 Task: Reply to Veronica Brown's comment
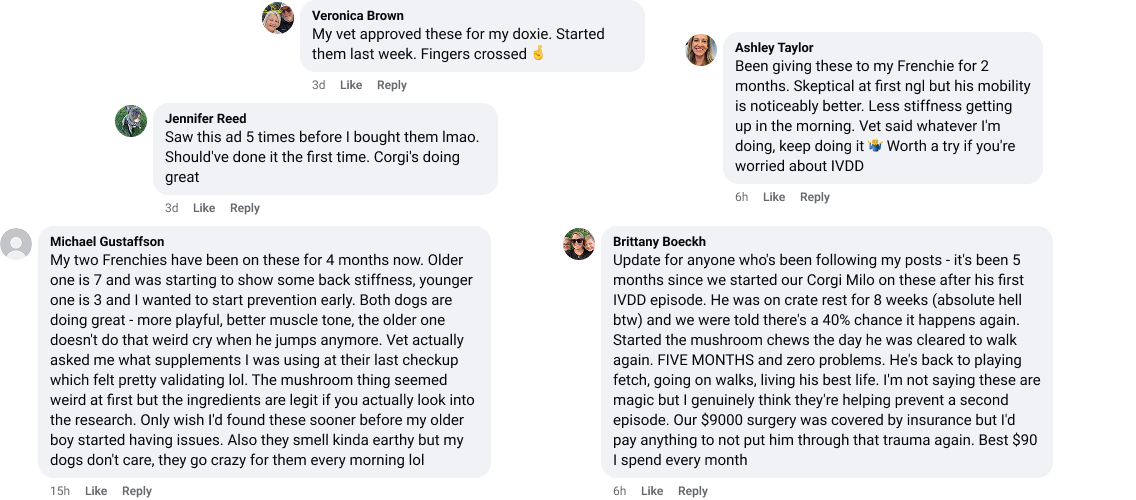[391, 85]
